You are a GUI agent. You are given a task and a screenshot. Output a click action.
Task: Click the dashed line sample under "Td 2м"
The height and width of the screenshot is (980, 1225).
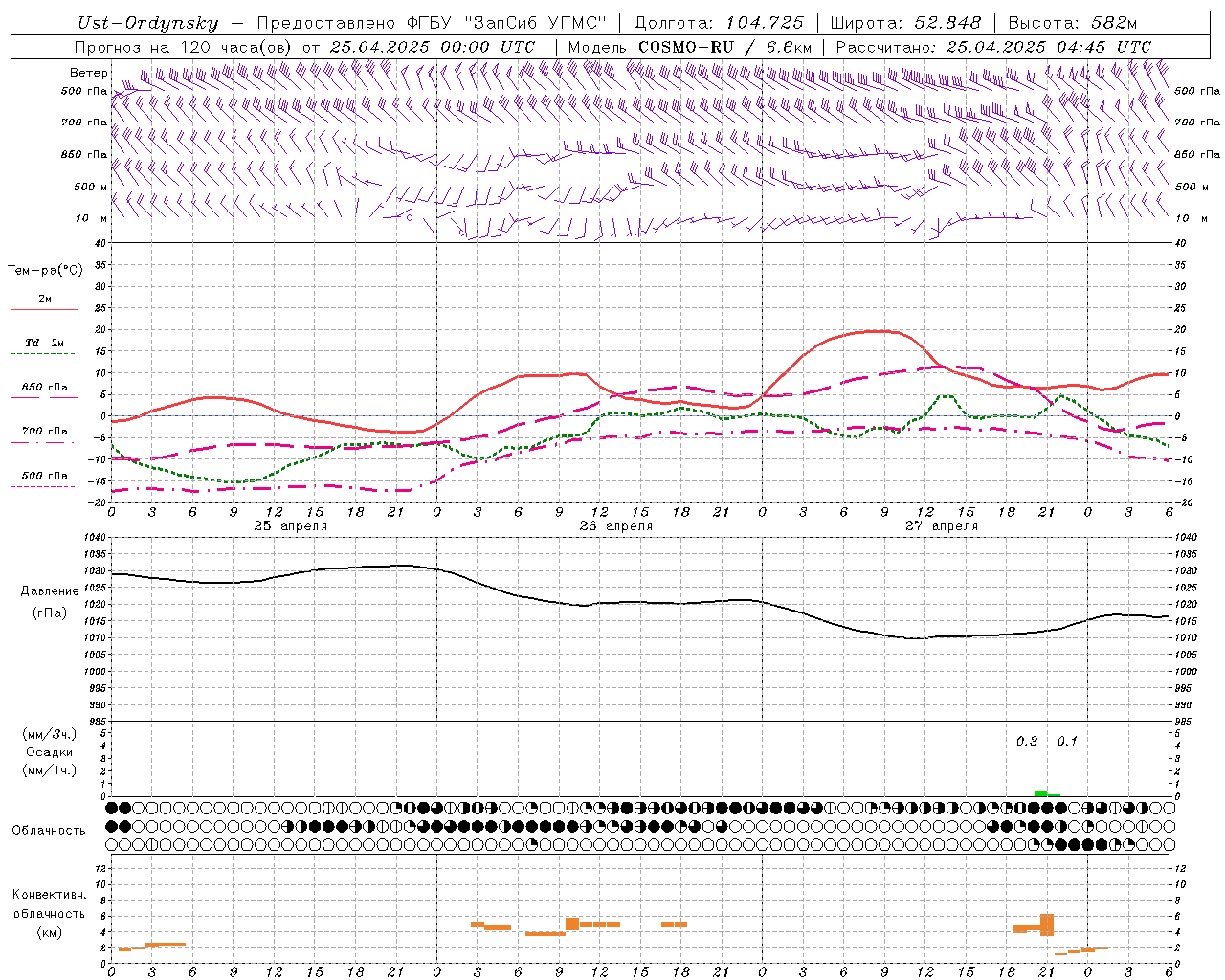tap(43, 354)
